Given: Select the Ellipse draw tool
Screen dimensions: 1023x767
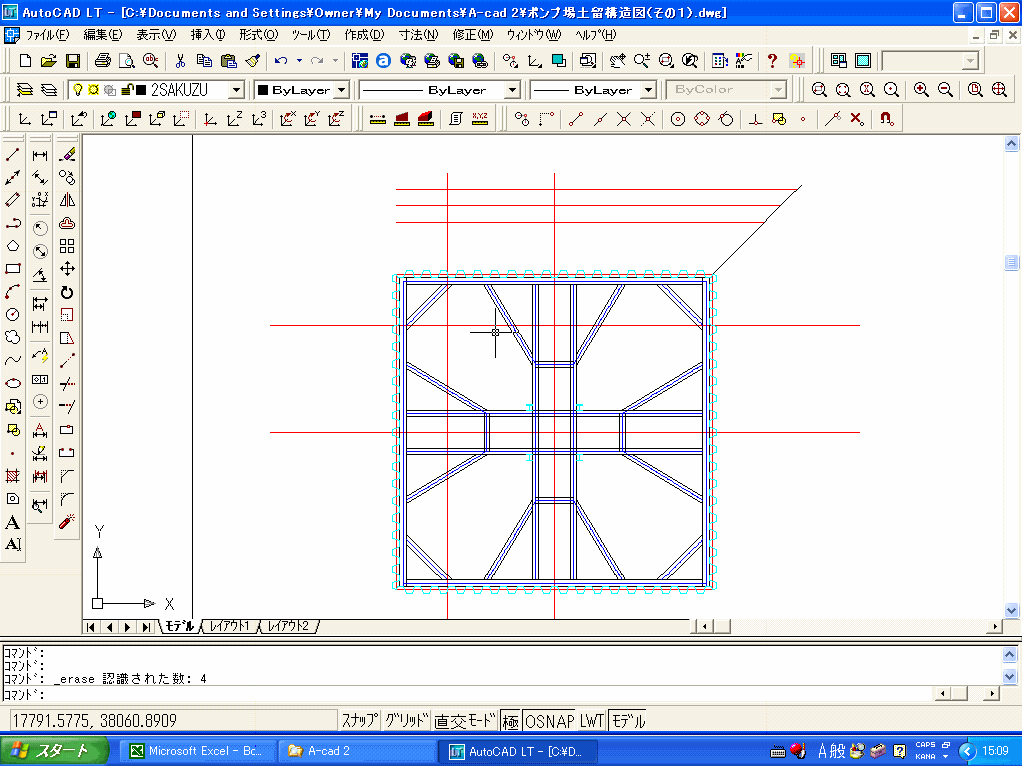Looking at the screenshot, I should pyautogui.click(x=12, y=383).
